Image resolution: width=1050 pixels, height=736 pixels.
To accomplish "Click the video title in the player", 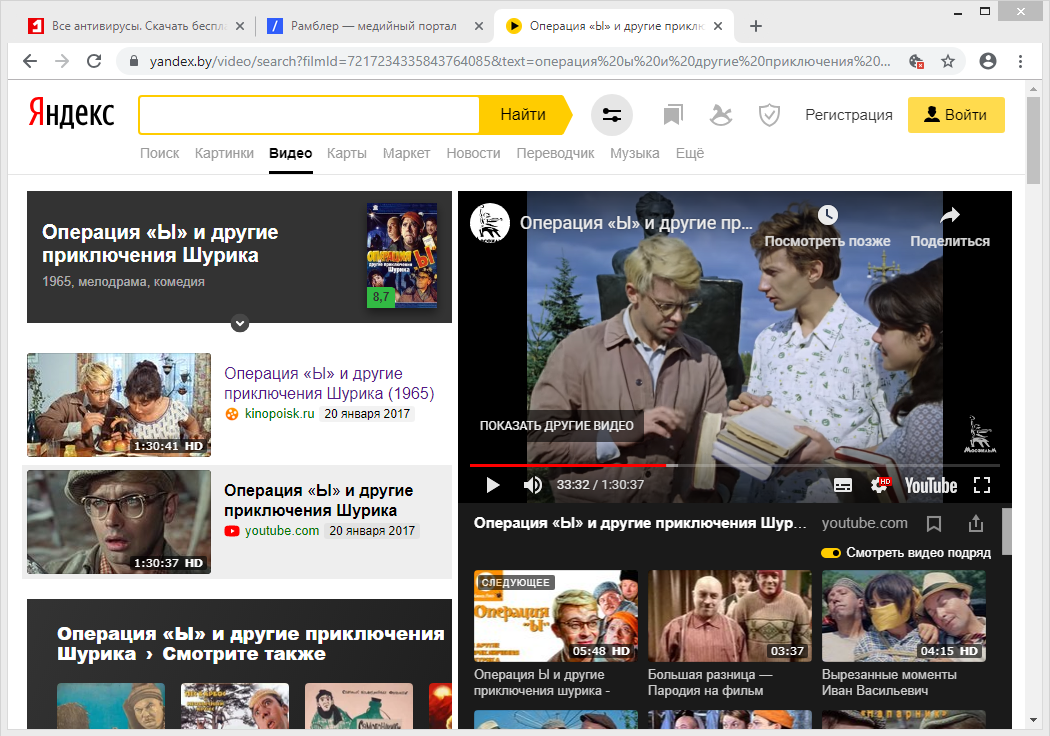I will [636, 223].
